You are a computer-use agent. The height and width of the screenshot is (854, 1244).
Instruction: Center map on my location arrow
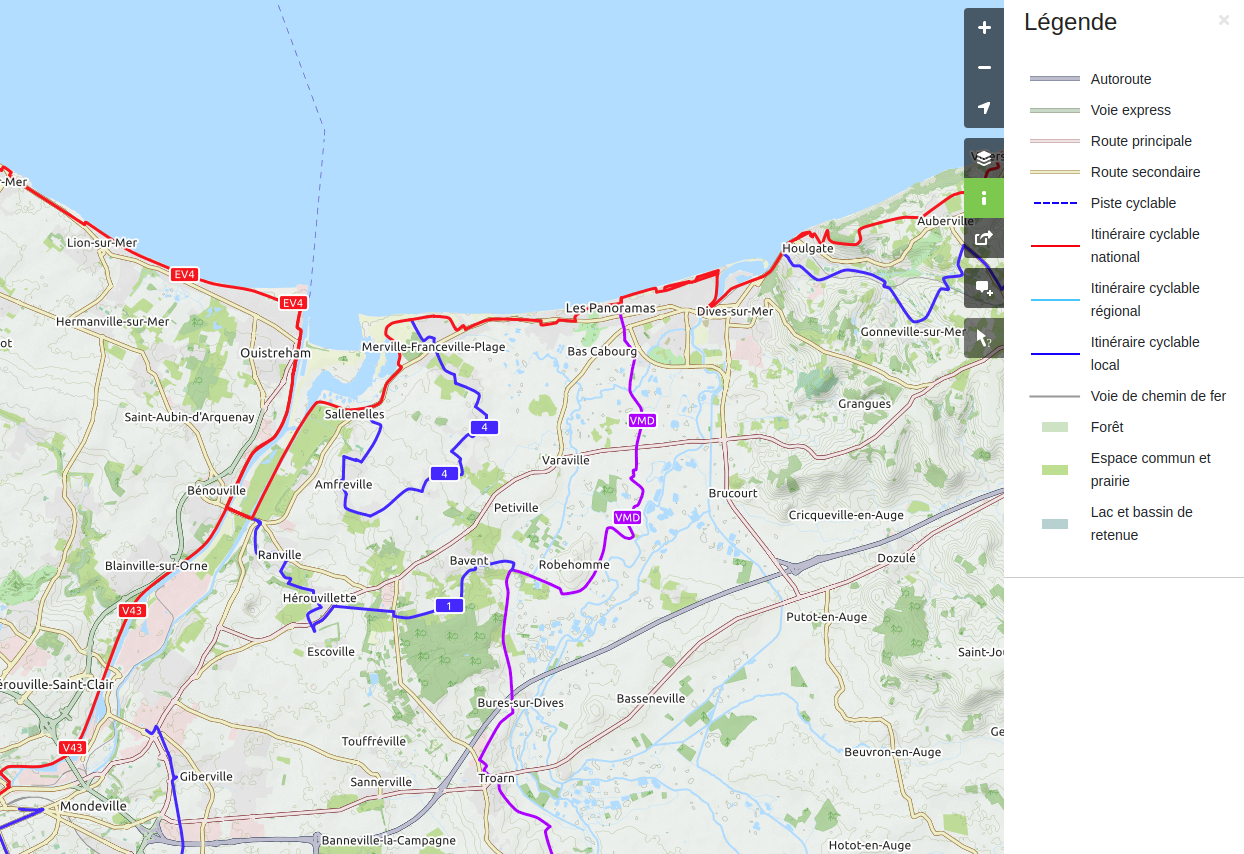[984, 108]
